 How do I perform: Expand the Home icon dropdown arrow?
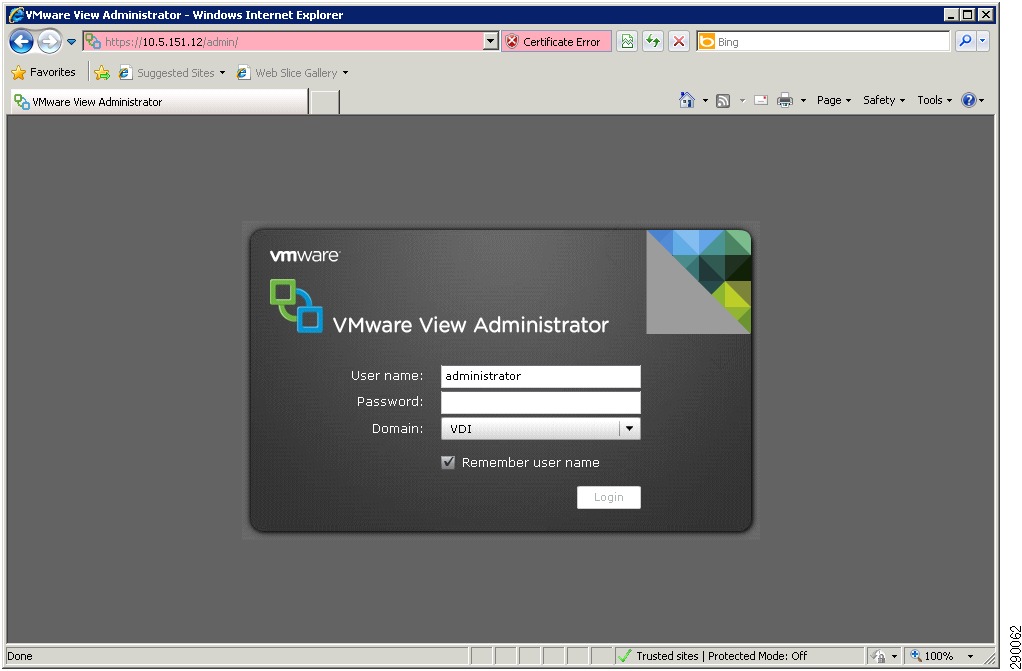[705, 100]
